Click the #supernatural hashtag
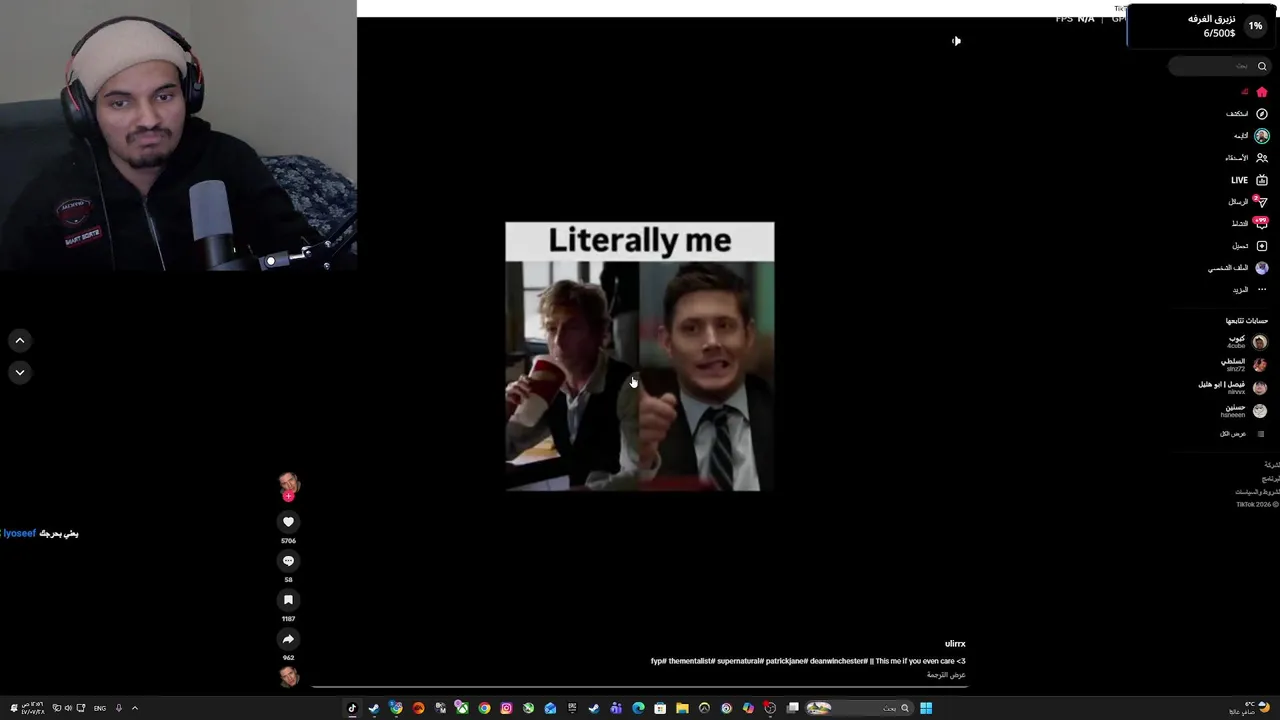Screen dimensions: 1280x720 coord(739,661)
